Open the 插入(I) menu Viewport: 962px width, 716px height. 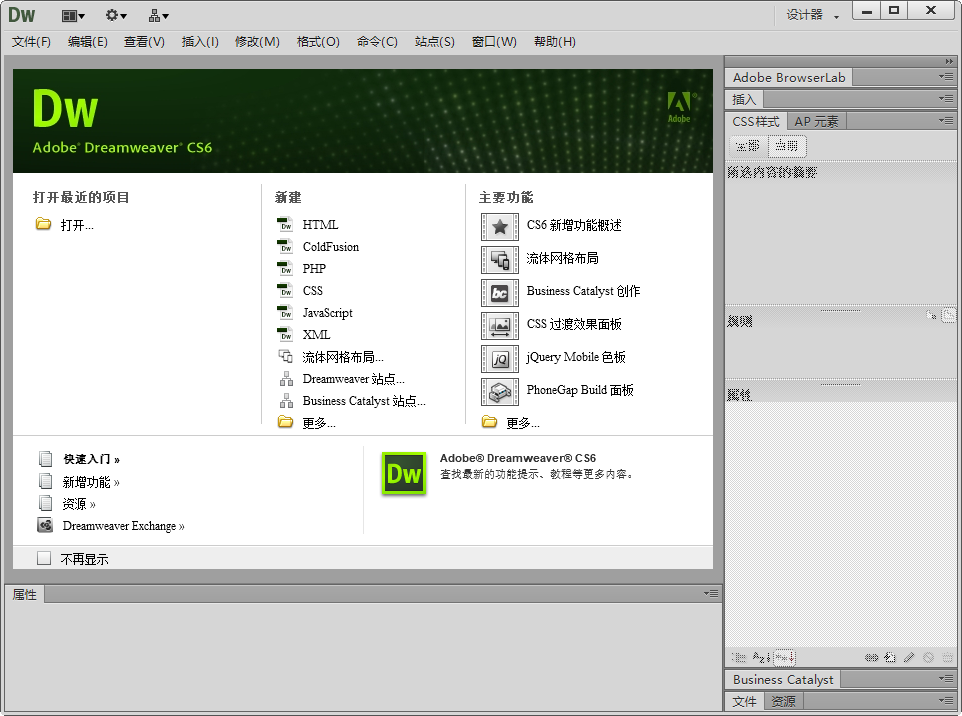click(200, 42)
